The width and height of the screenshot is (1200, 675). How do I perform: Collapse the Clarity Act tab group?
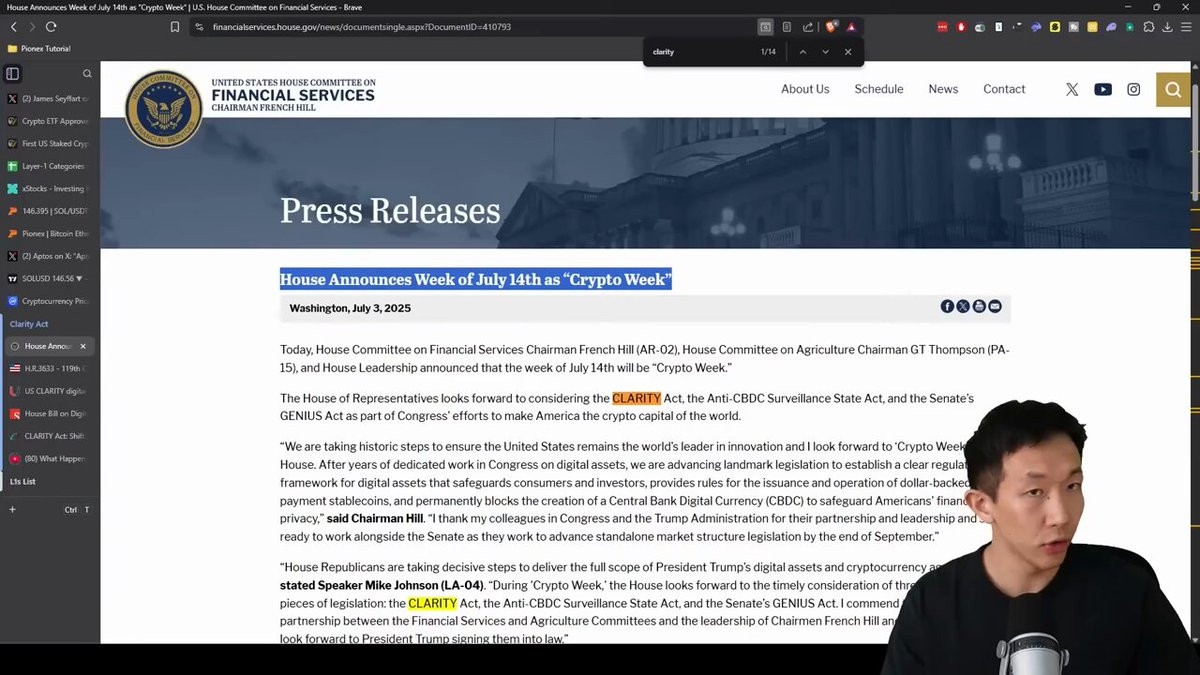[x=29, y=324]
